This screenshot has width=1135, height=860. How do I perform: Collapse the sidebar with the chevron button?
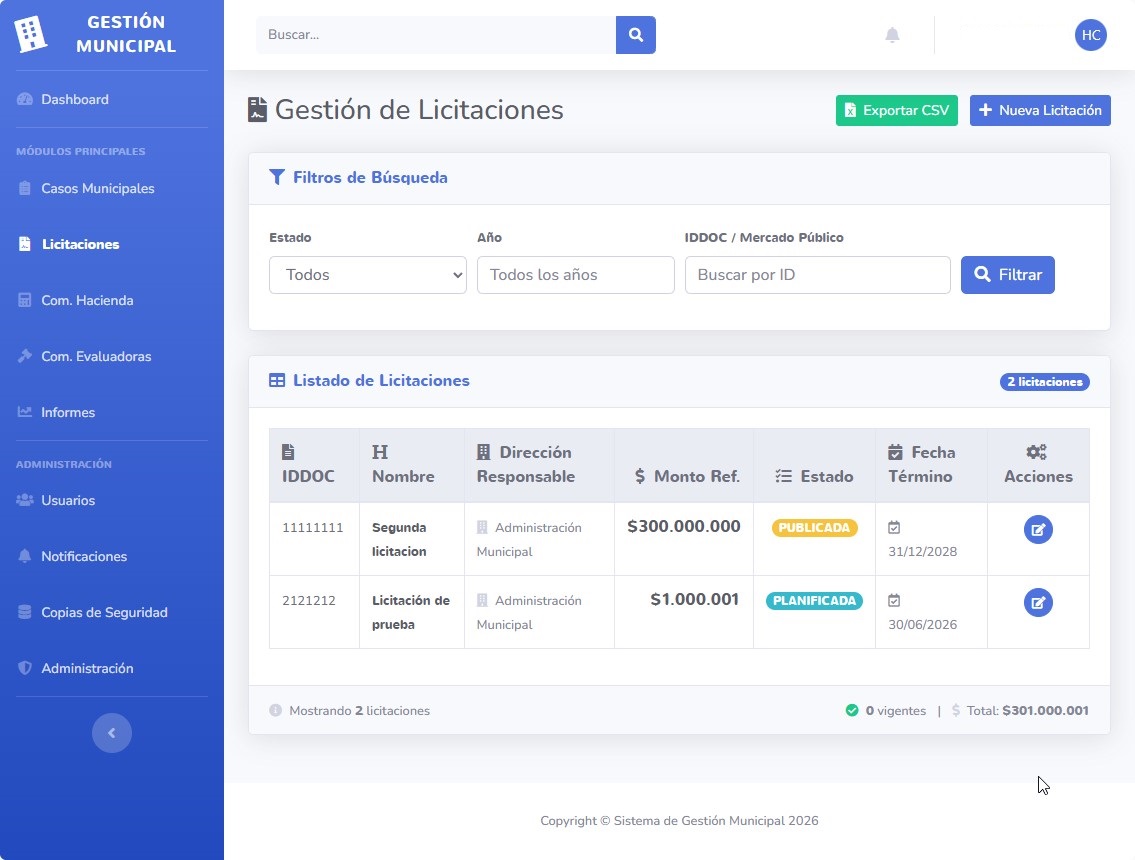pyautogui.click(x=111, y=733)
